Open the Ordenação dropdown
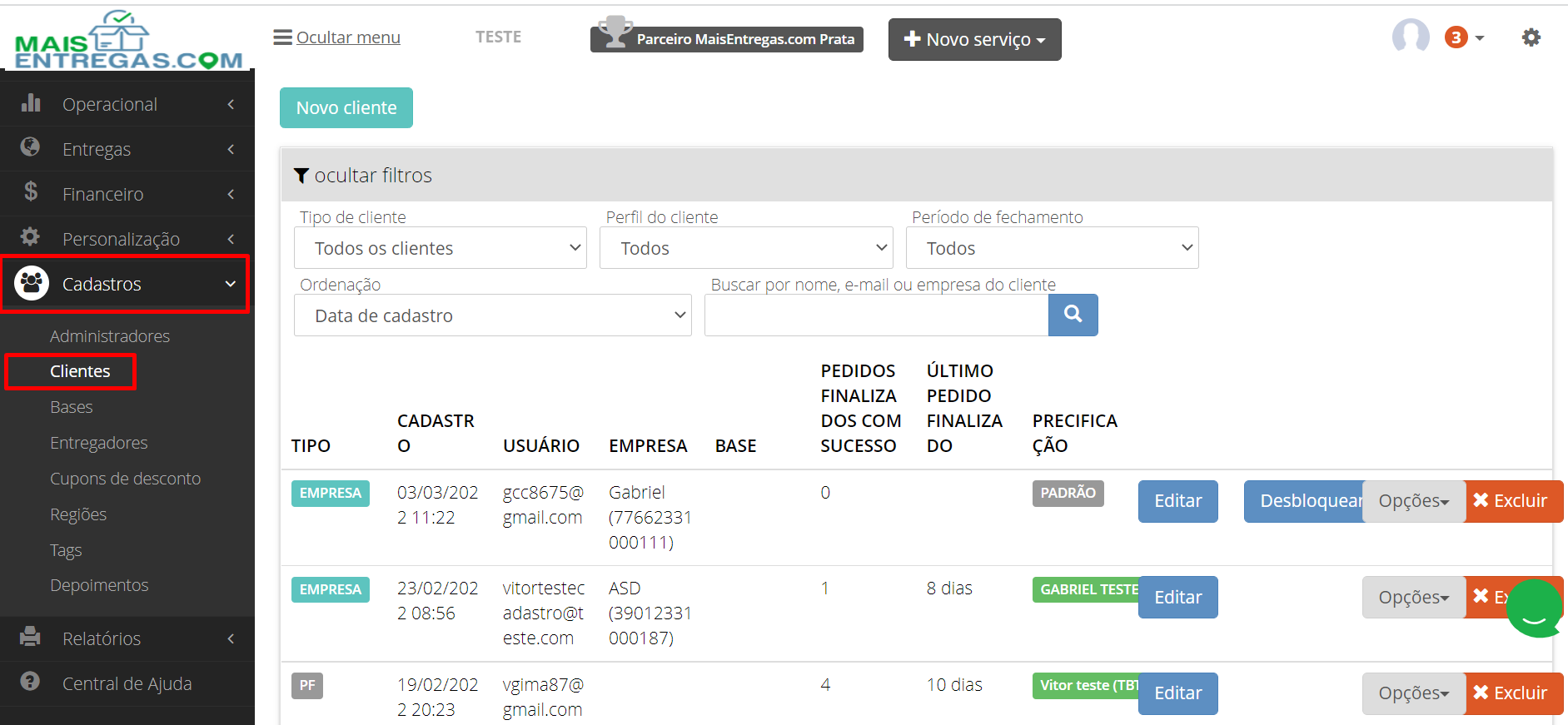1568x725 pixels. (493, 315)
